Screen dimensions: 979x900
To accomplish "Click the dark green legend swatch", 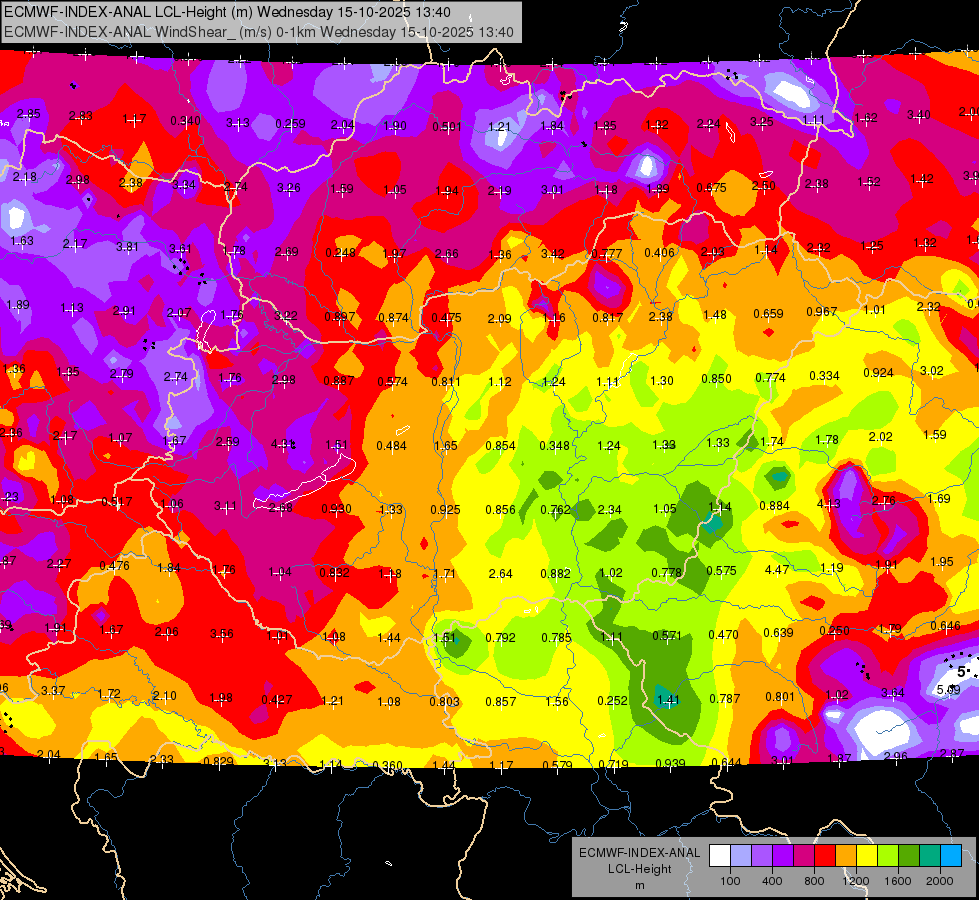I will (x=908, y=856).
